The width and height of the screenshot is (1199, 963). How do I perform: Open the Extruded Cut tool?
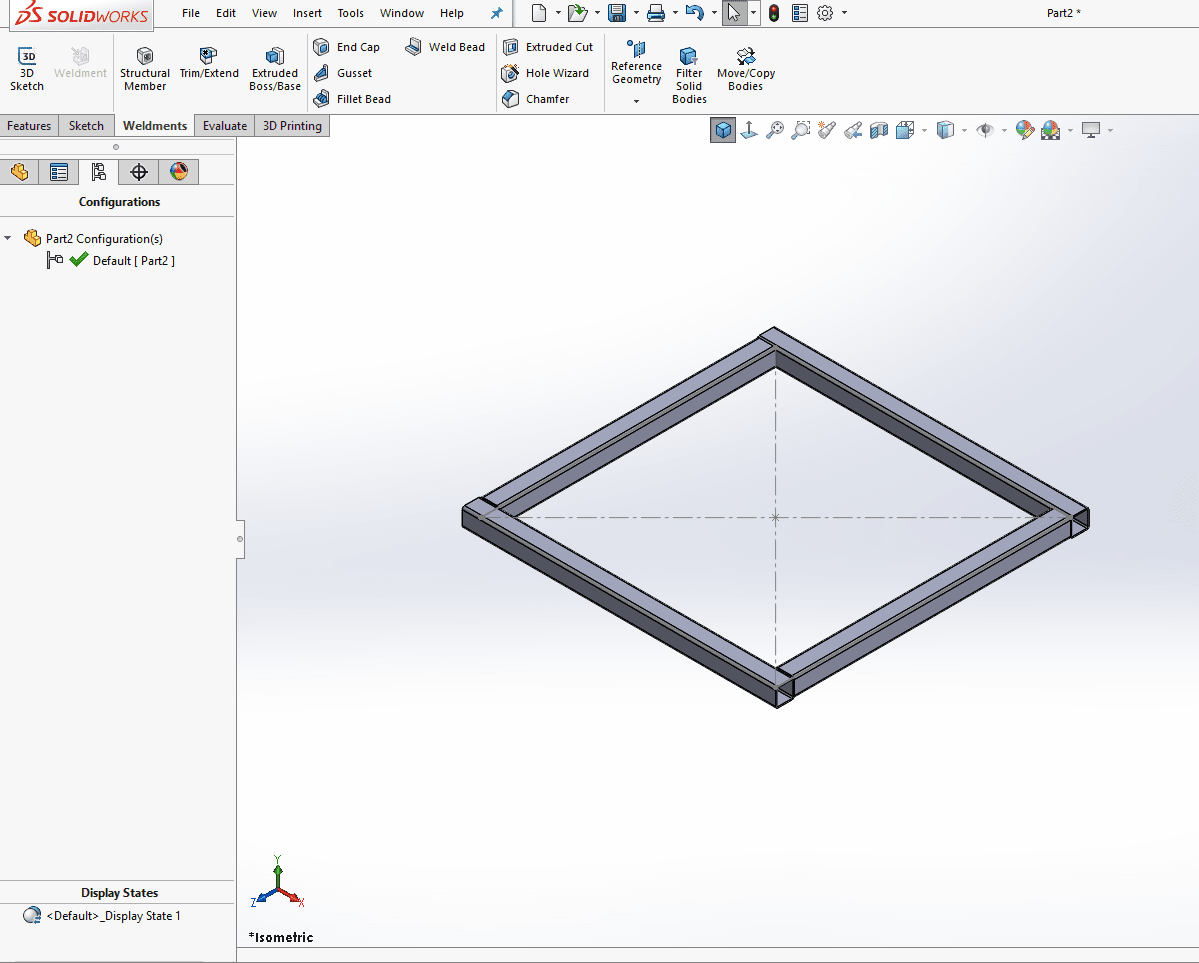tap(548, 47)
